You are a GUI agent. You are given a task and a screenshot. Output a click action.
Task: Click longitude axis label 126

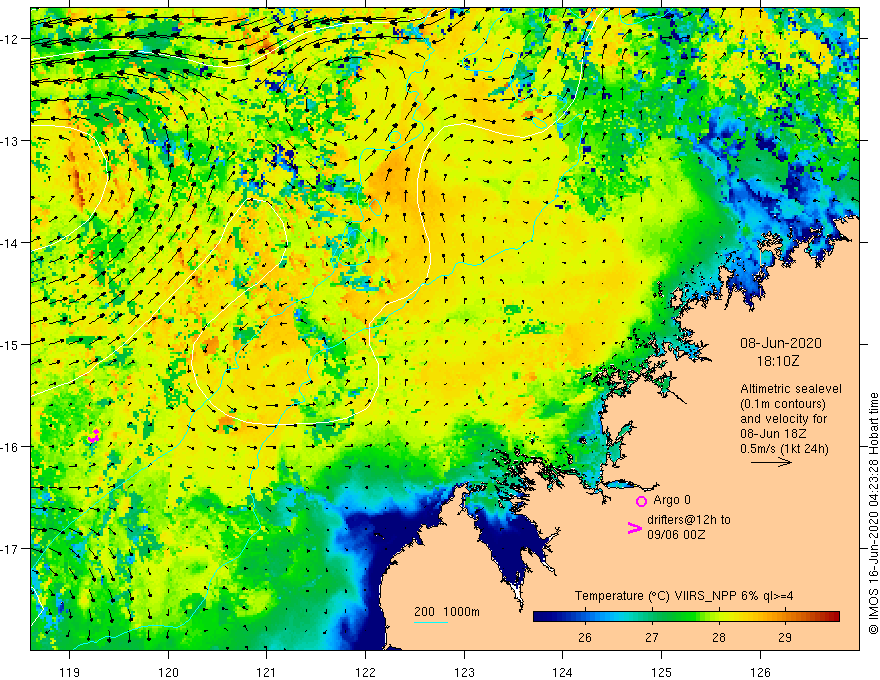coord(760,672)
